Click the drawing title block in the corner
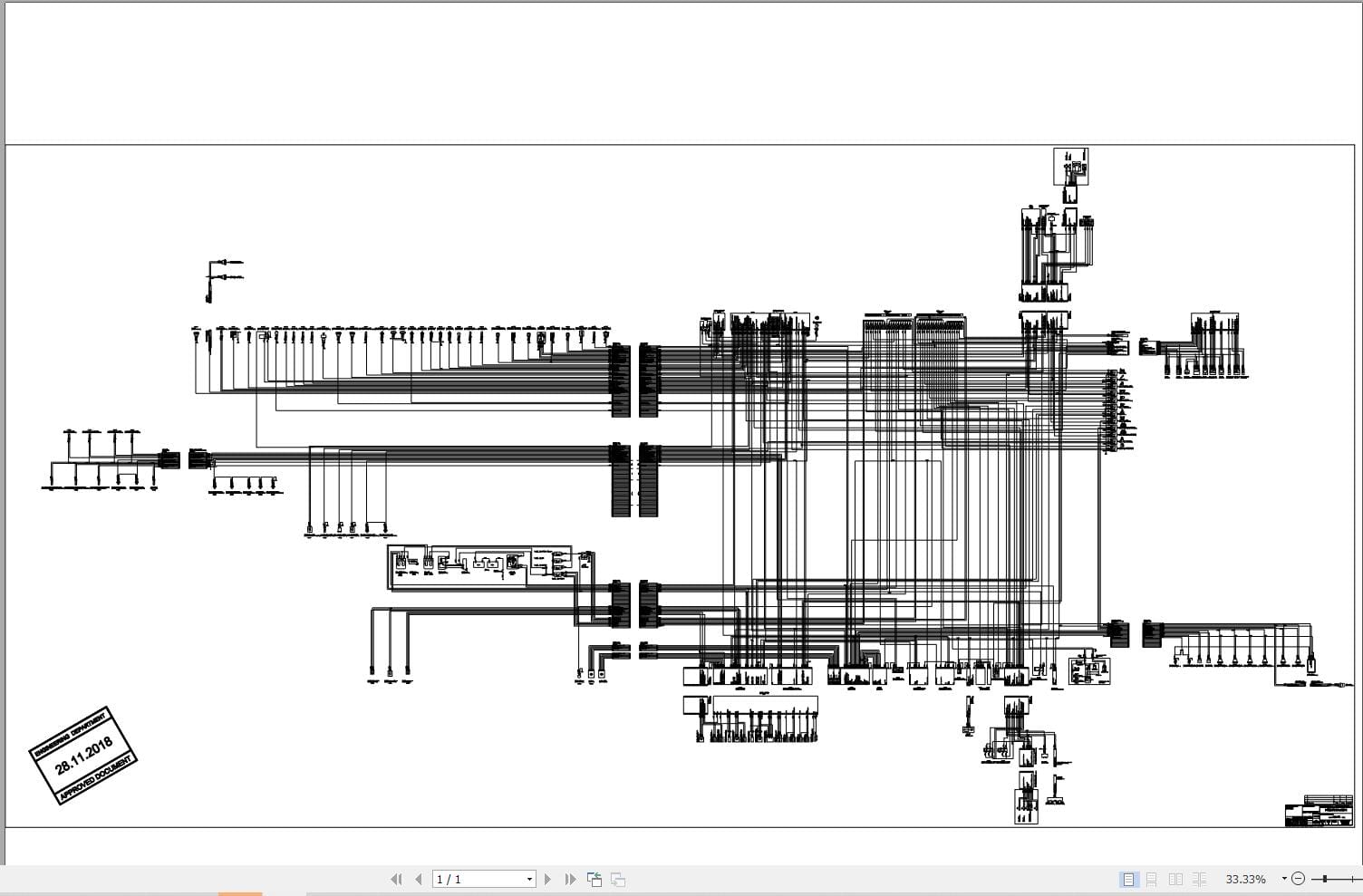The width and height of the screenshot is (1363, 896). pyautogui.click(x=1319, y=811)
